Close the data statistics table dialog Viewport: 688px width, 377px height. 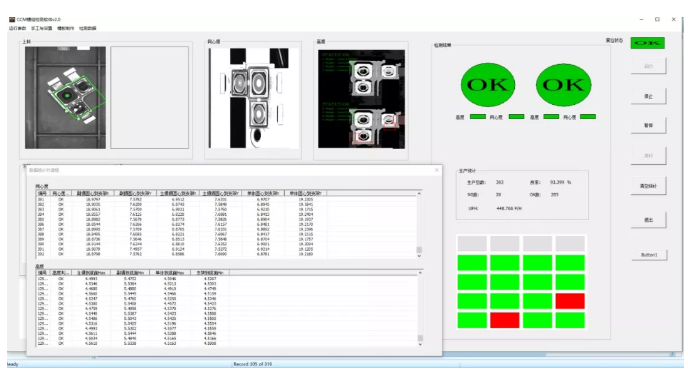(x=437, y=170)
